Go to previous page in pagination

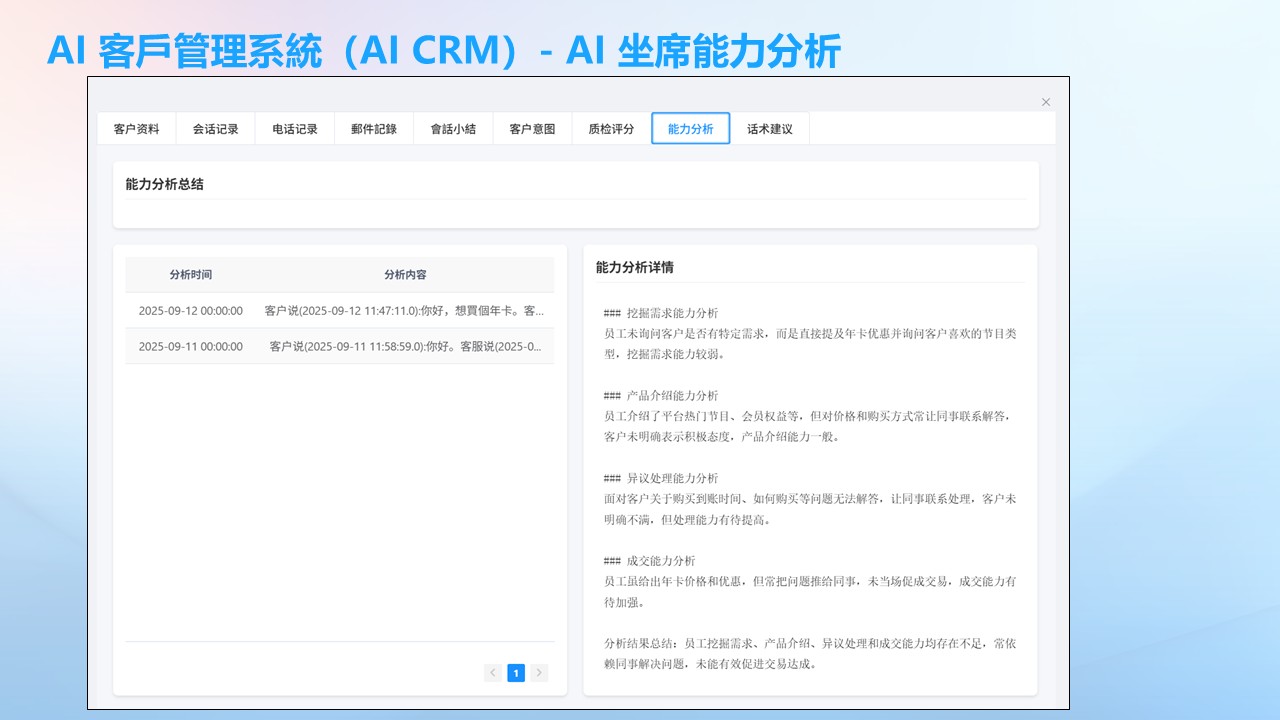click(492, 673)
